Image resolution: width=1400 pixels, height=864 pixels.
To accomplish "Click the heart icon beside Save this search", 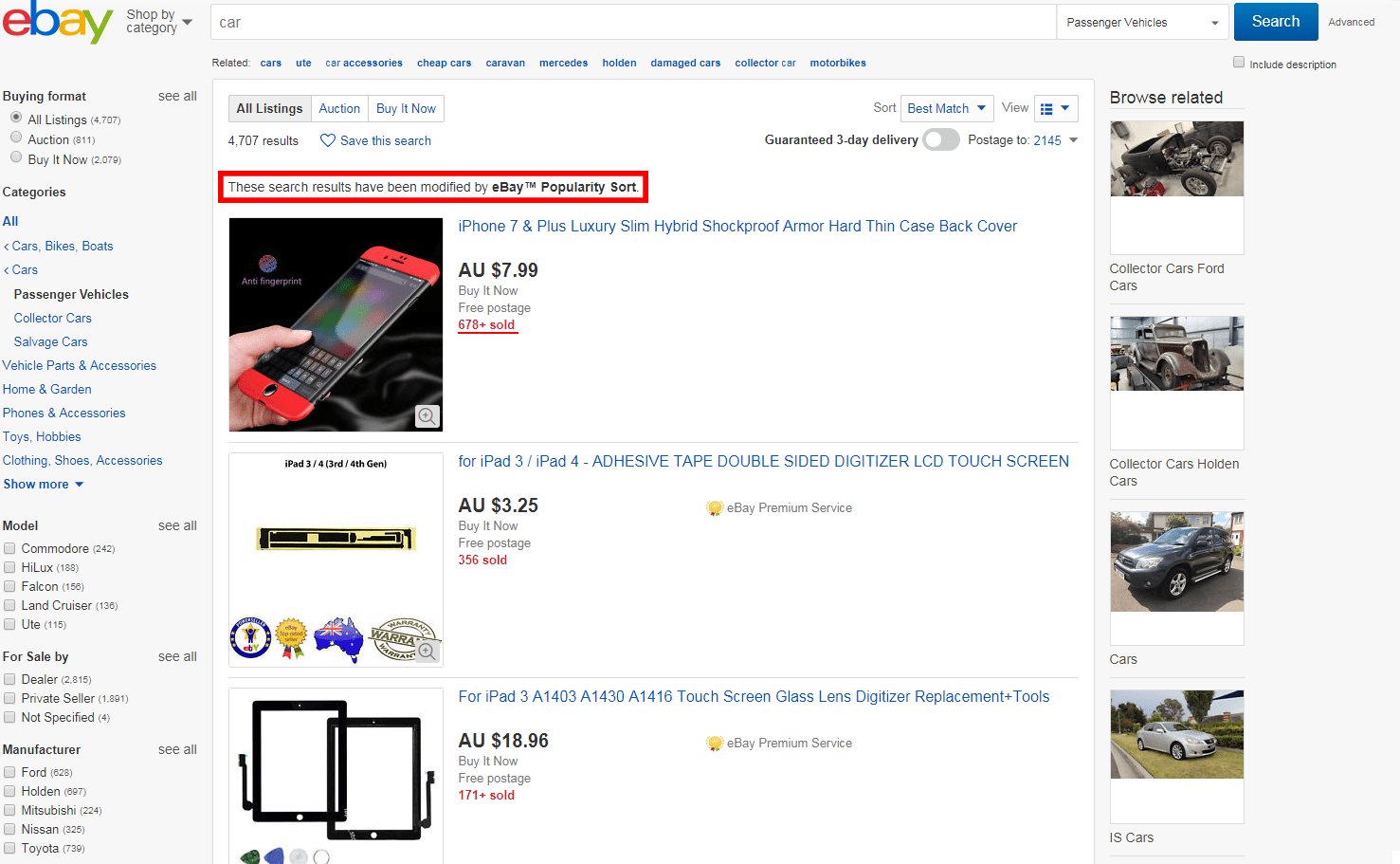I will pos(328,140).
